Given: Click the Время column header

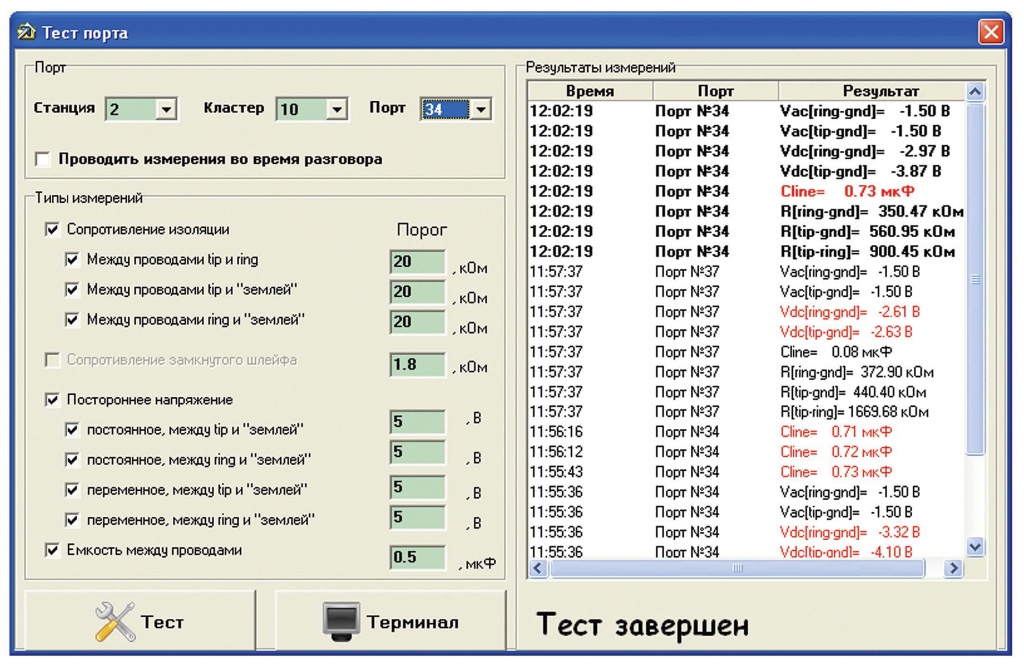Looking at the screenshot, I should pyautogui.click(x=590, y=91).
